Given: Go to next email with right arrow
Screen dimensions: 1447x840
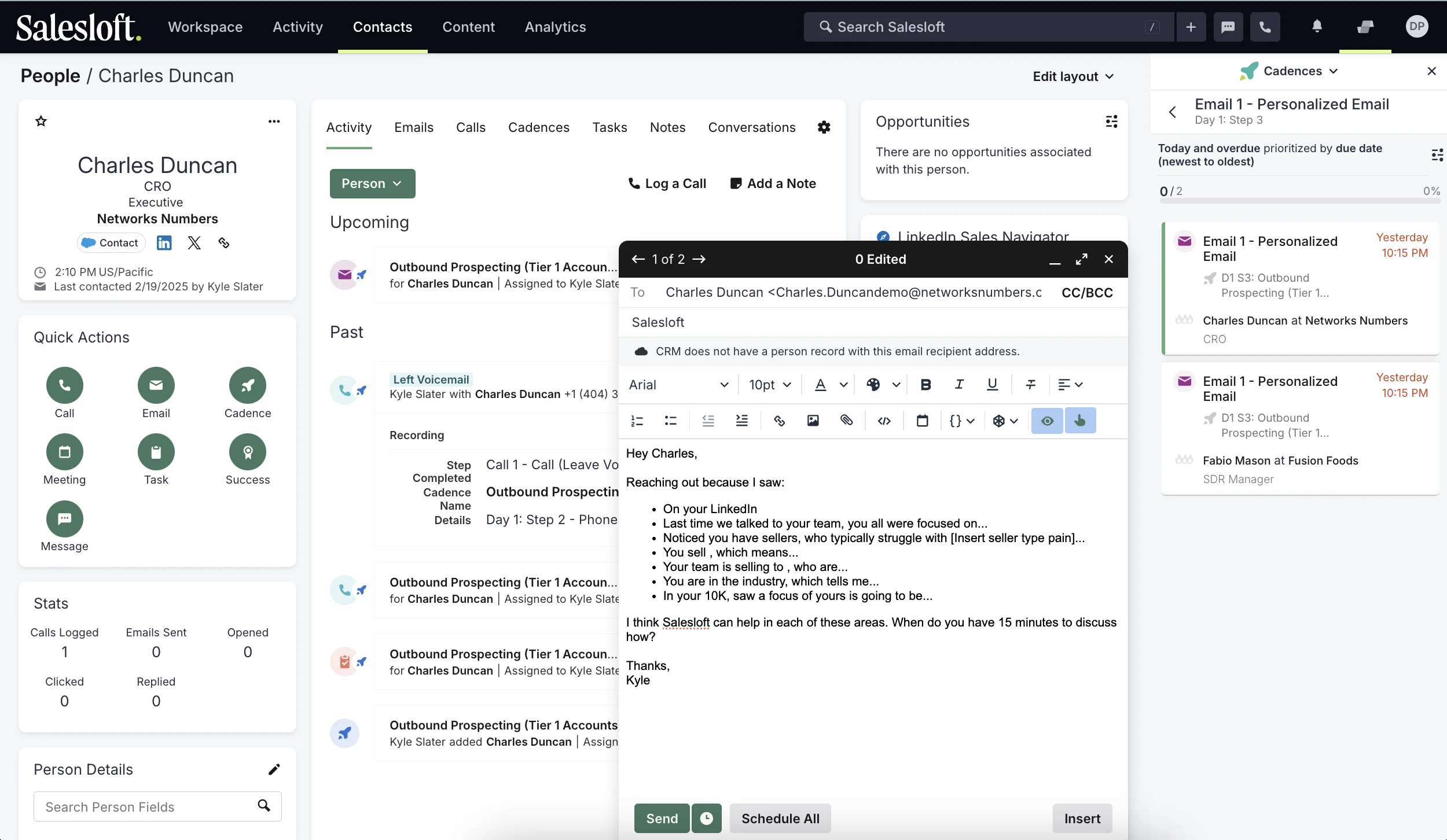Looking at the screenshot, I should tap(699, 259).
